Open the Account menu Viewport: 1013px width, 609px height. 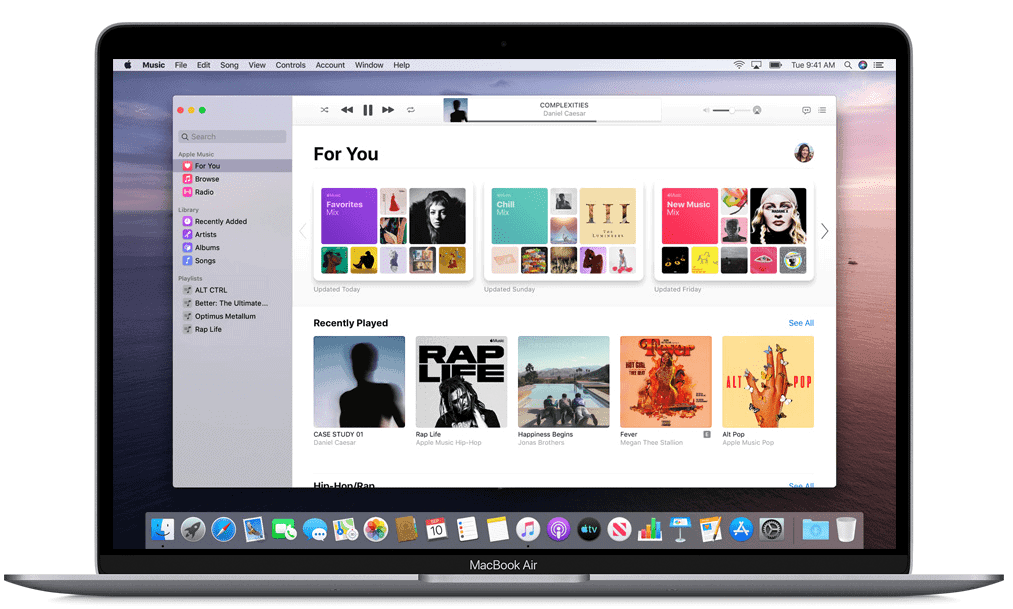(330, 65)
